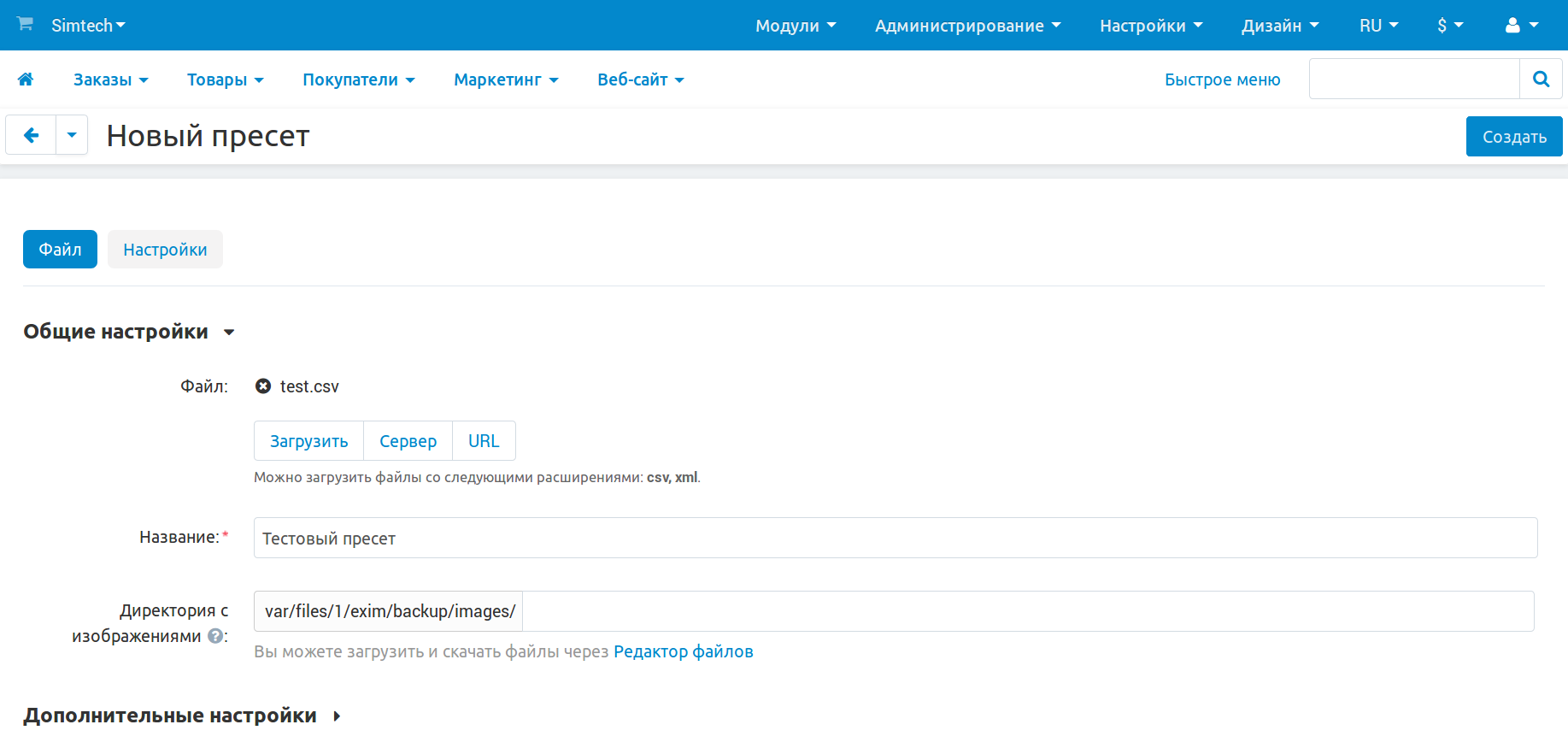Click the Создать button
Image resolution: width=1568 pixels, height=748 pixels.
click(x=1513, y=137)
